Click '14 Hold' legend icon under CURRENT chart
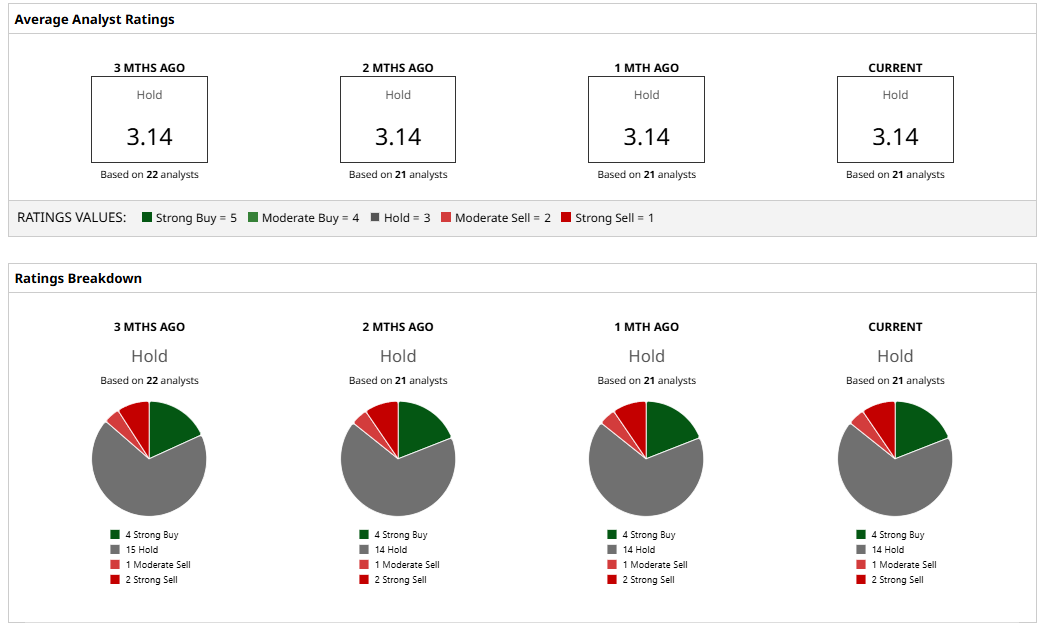This screenshot has width=1056, height=636. pos(861,550)
